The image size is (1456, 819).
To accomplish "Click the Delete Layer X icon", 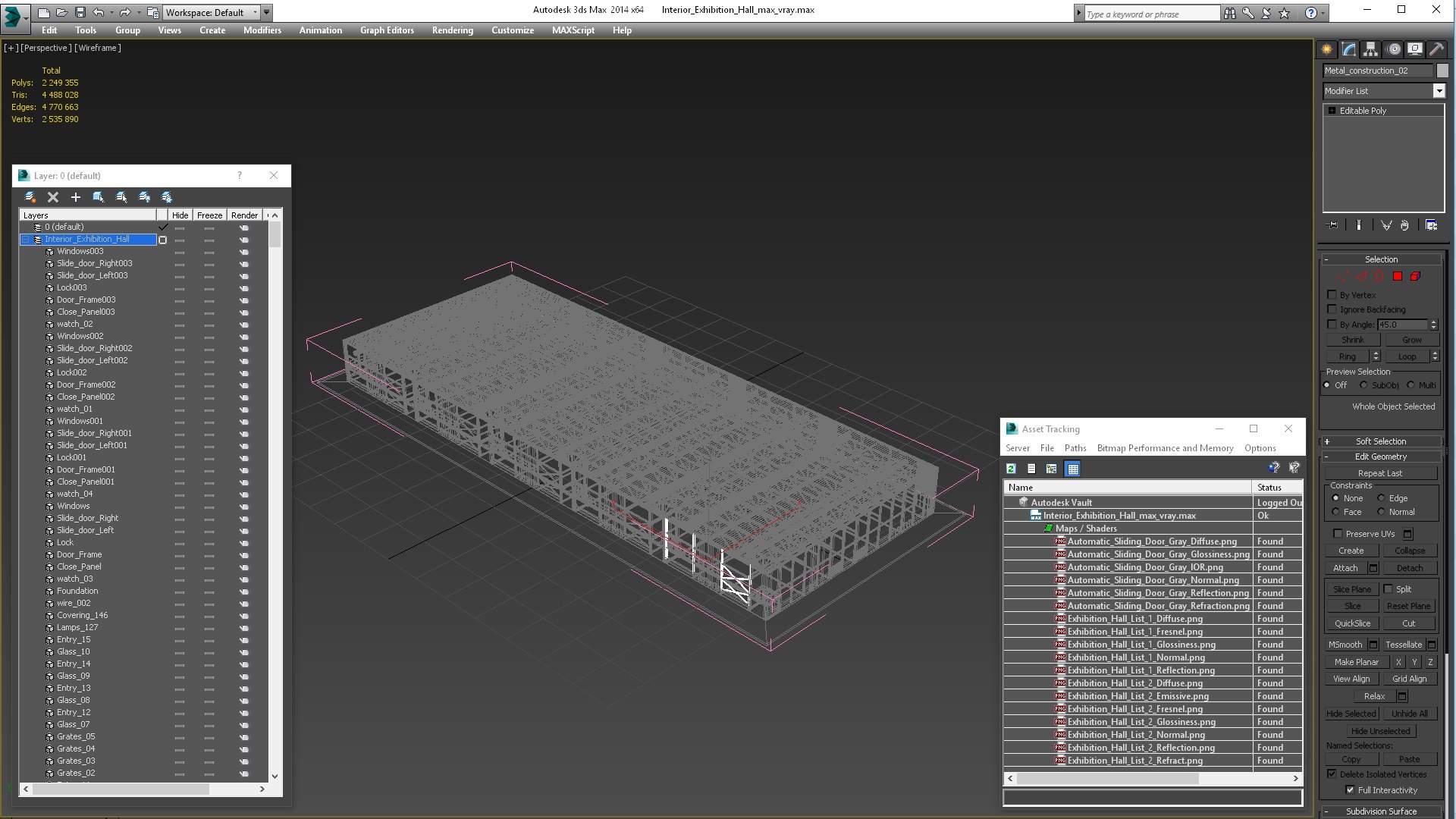I will tap(53, 197).
